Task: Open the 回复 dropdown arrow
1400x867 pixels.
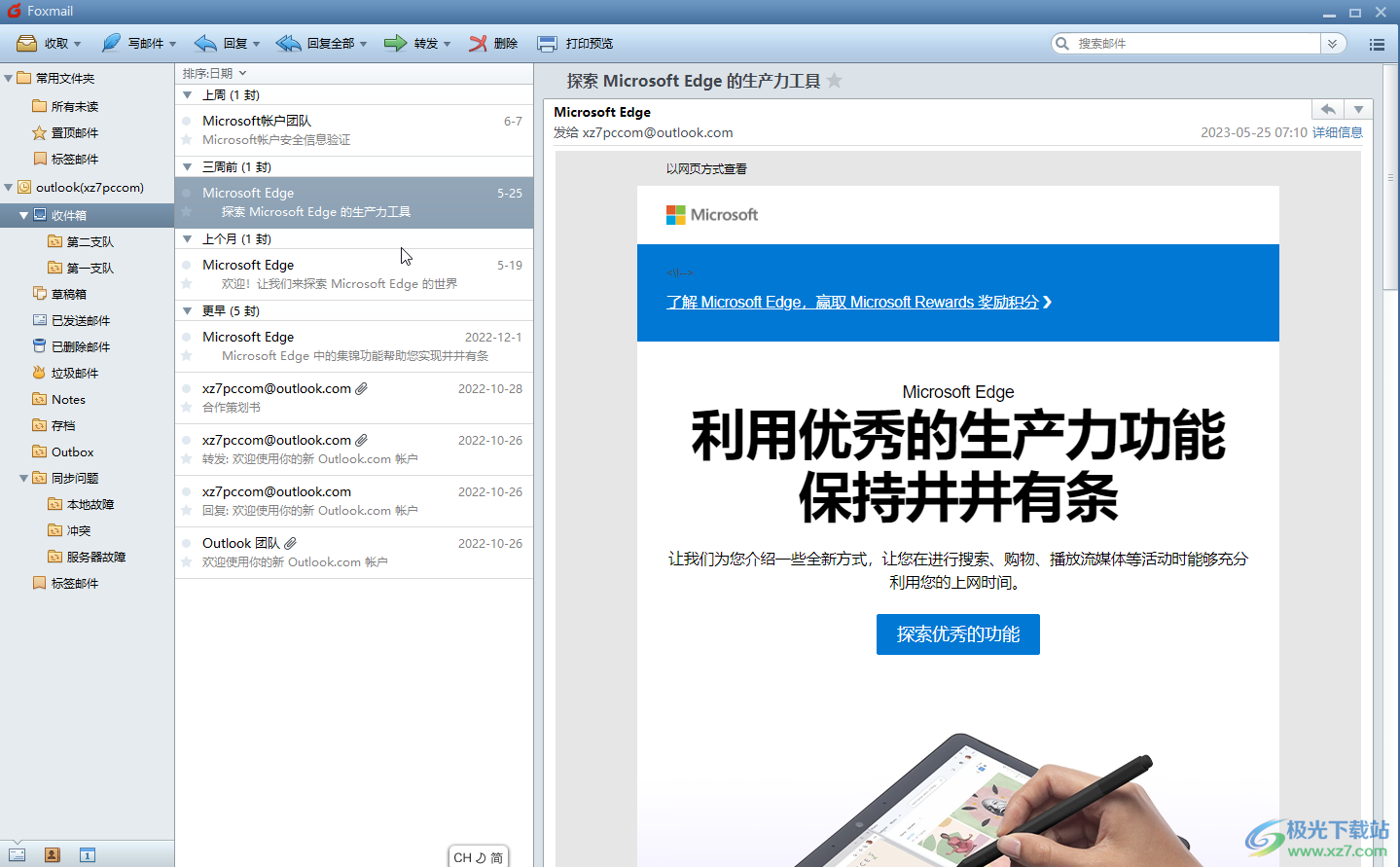Action: pos(256,44)
